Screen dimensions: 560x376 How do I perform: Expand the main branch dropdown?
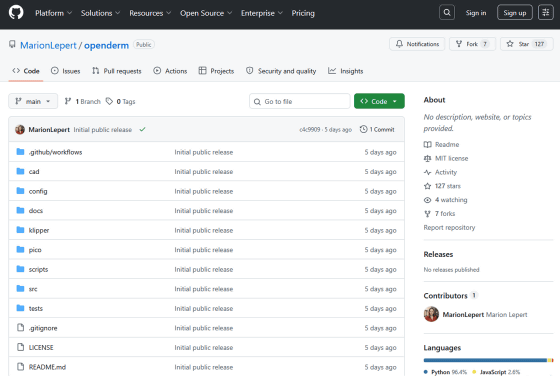[33, 101]
